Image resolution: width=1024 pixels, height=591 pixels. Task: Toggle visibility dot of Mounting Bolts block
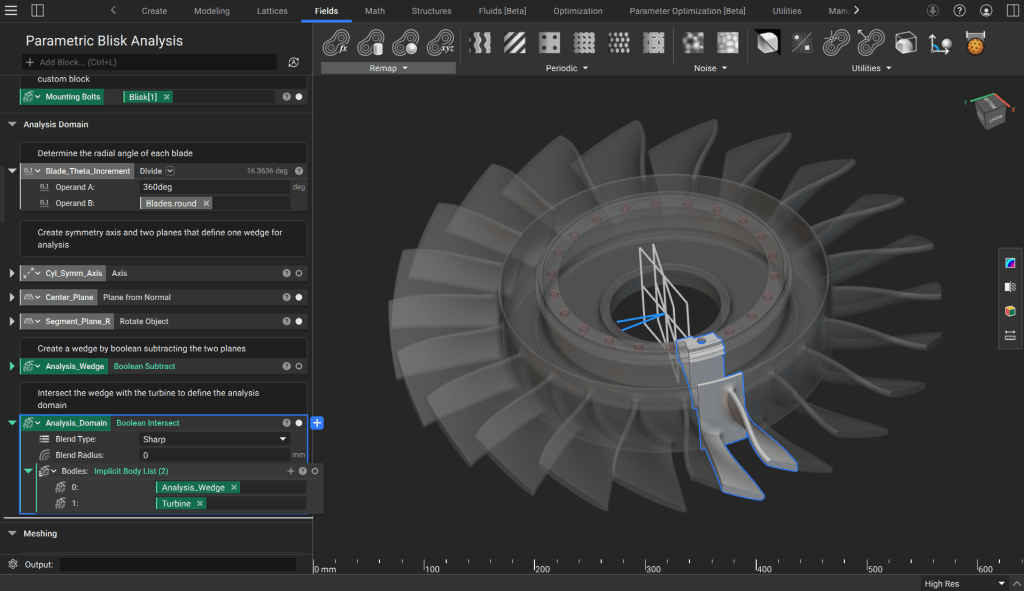[x=299, y=97]
